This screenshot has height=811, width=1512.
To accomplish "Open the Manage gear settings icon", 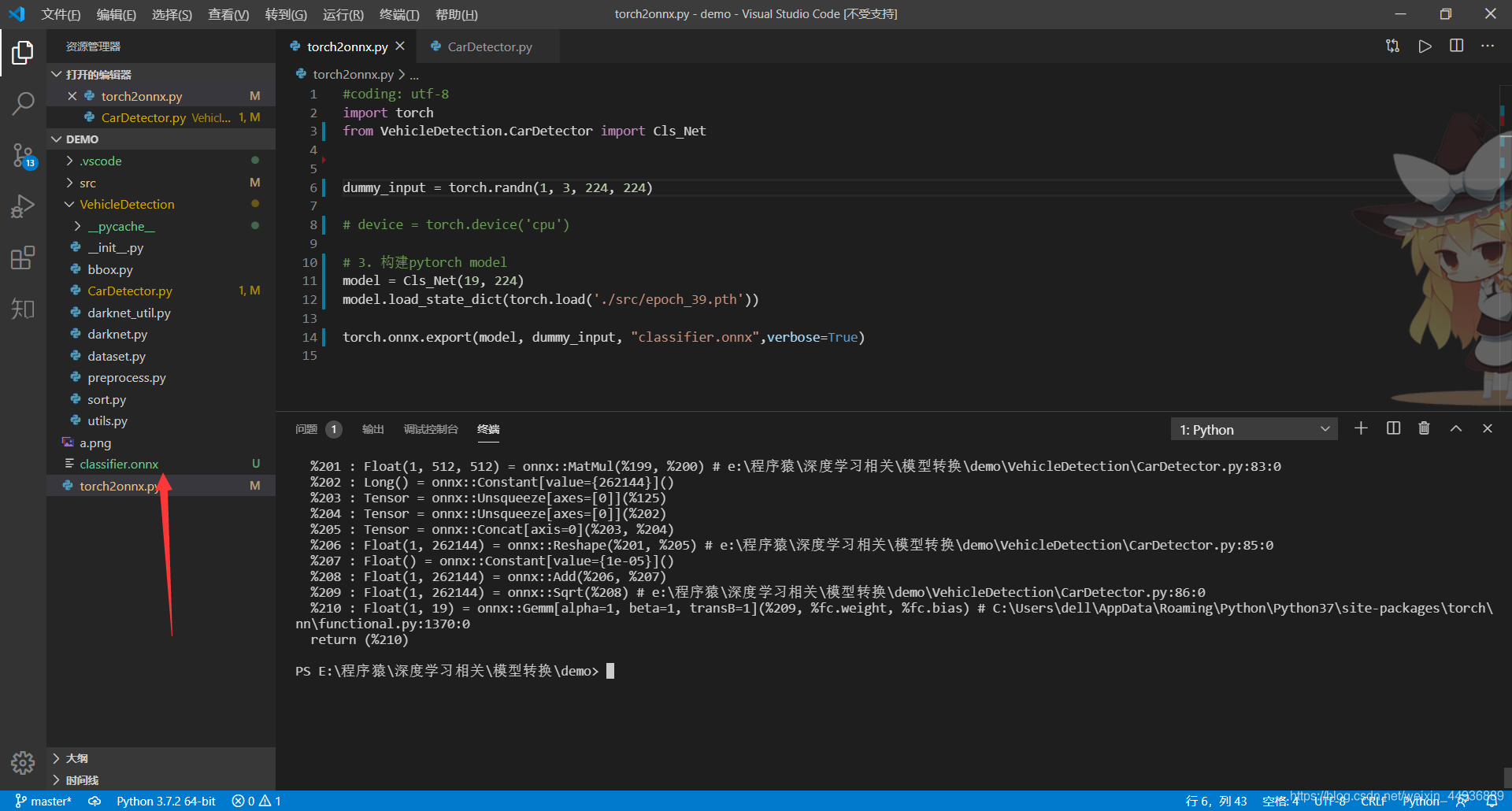I will coord(23,762).
